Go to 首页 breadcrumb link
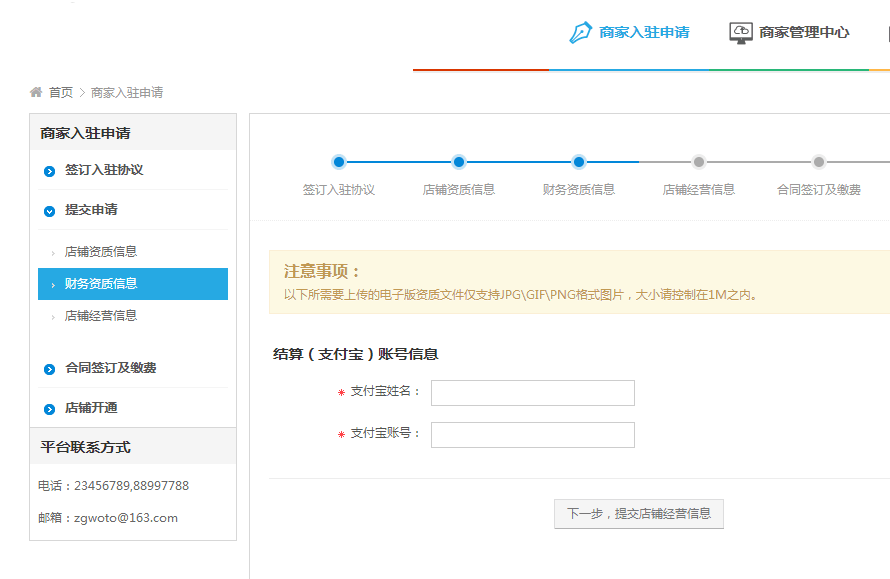 pos(61,92)
